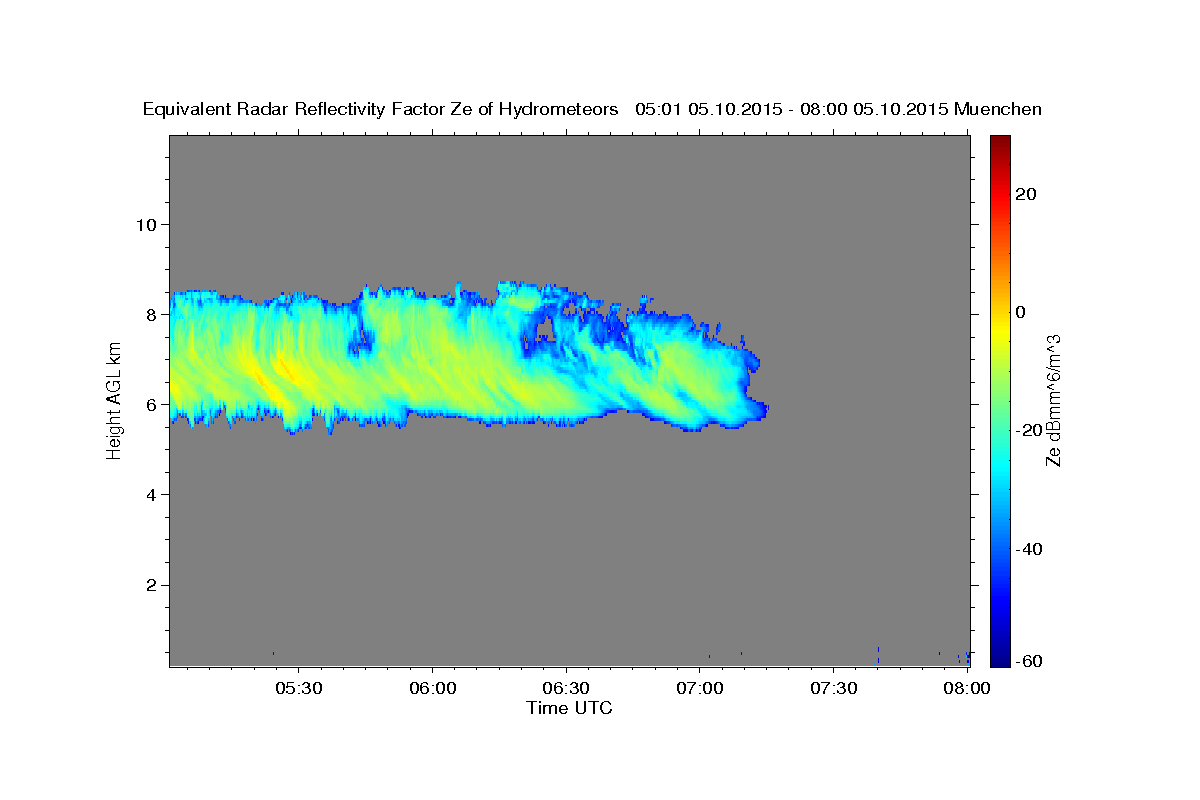
Task: Select the 05:30 time tick label
Action: (x=299, y=688)
